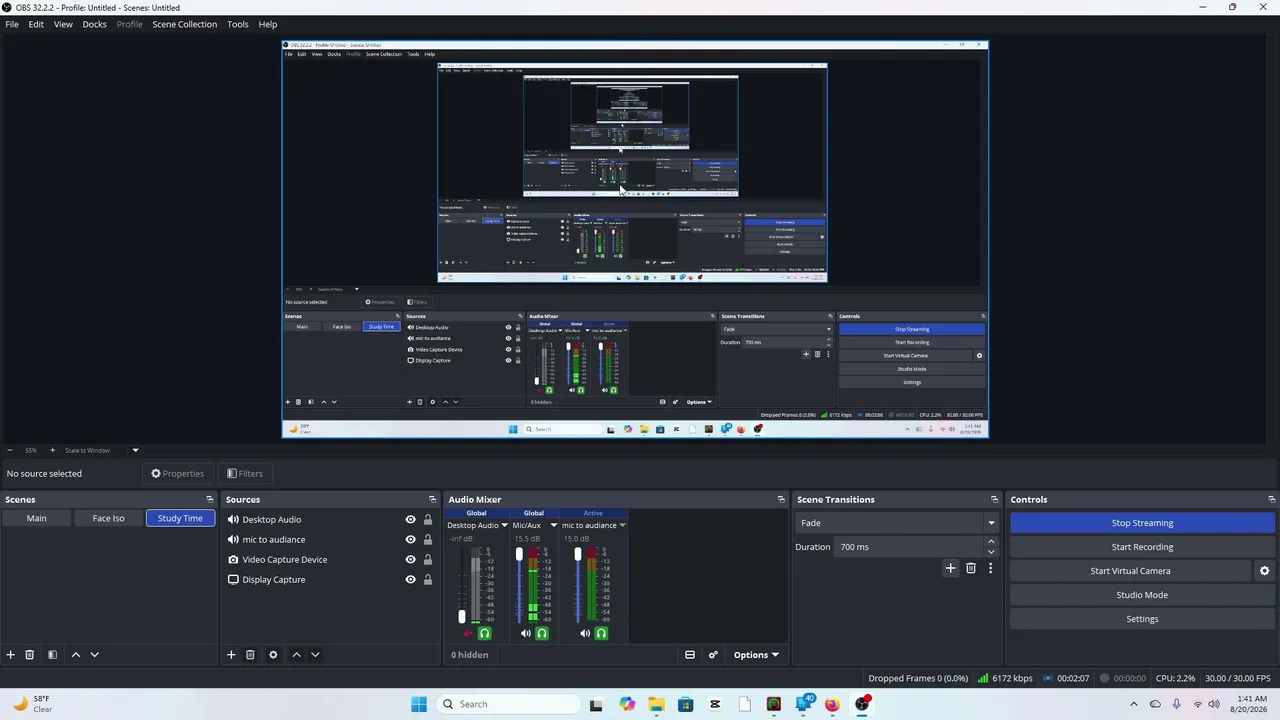The image size is (1280, 720).
Task: Move source up in Sources list
Action: [296, 655]
